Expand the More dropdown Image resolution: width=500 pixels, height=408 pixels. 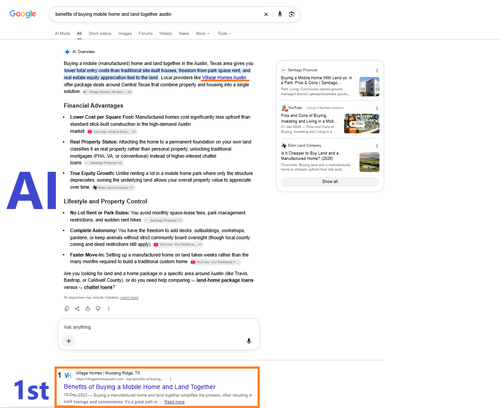(x=202, y=33)
